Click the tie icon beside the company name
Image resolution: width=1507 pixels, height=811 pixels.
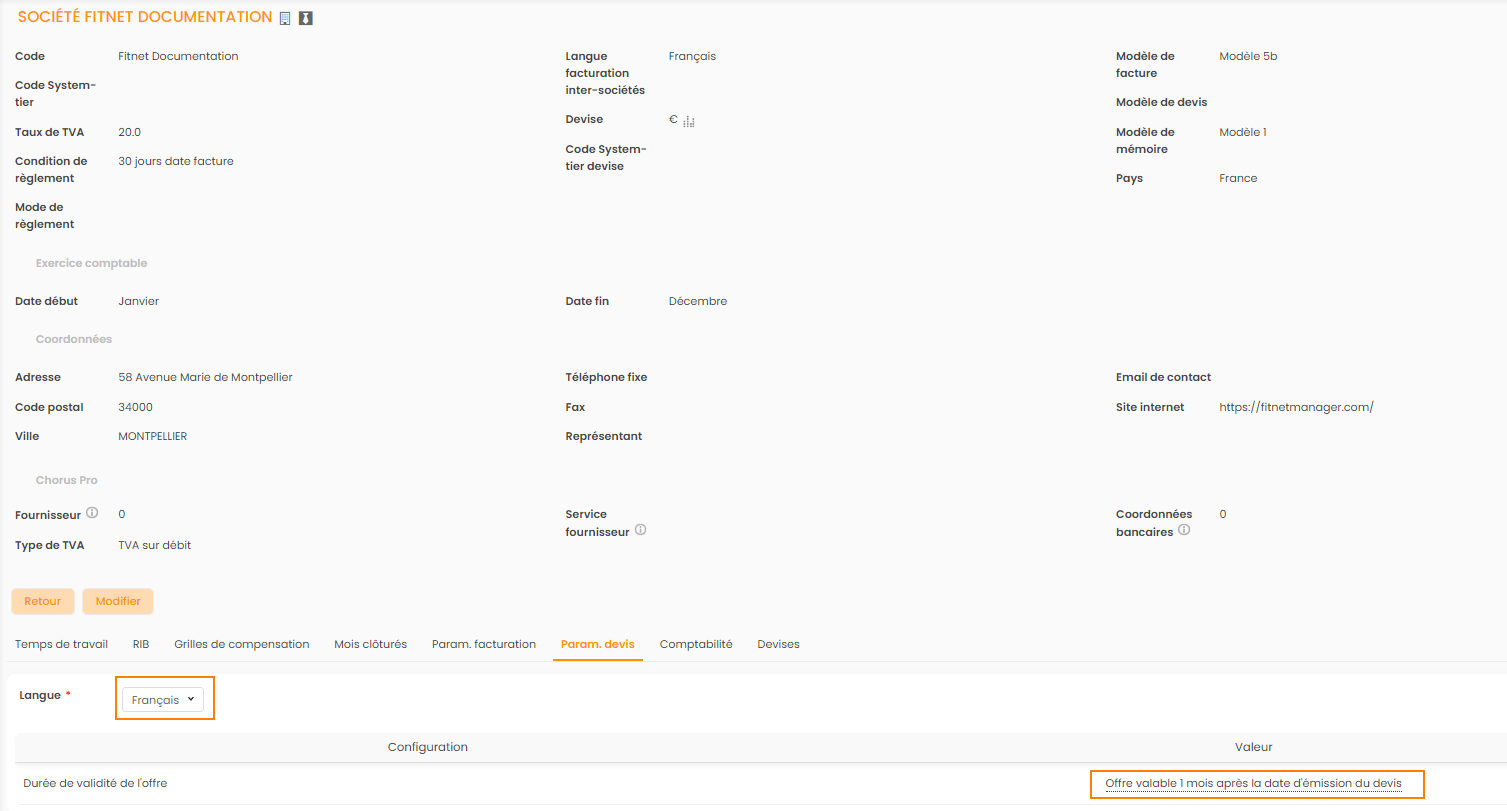(306, 18)
